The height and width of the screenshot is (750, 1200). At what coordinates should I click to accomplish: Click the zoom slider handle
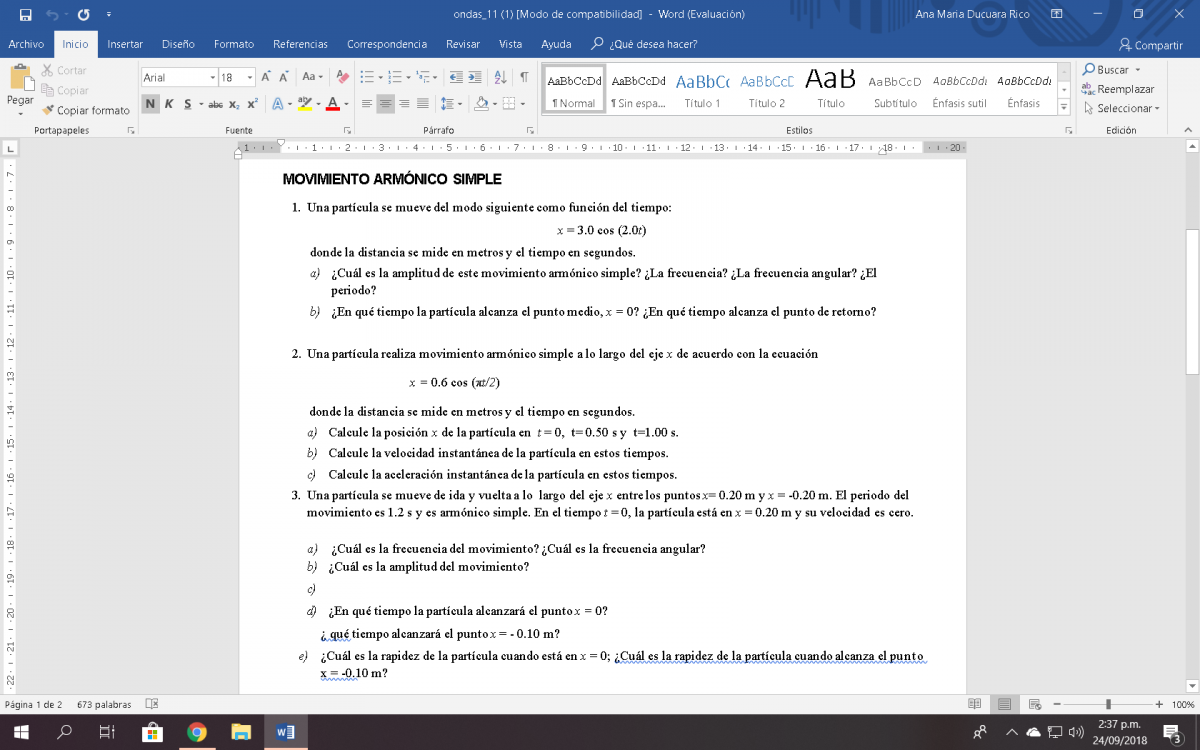(1108, 704)
